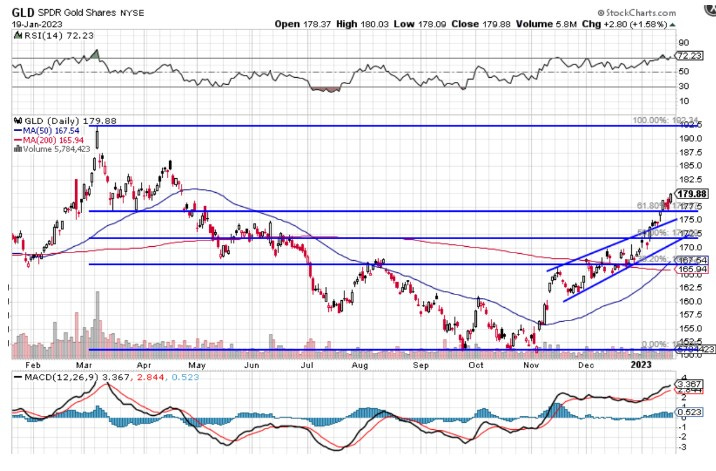This screenshot has width=716, height=471.
Task: Click the 72.23 RSI value tag
Action: click(691, 56)
